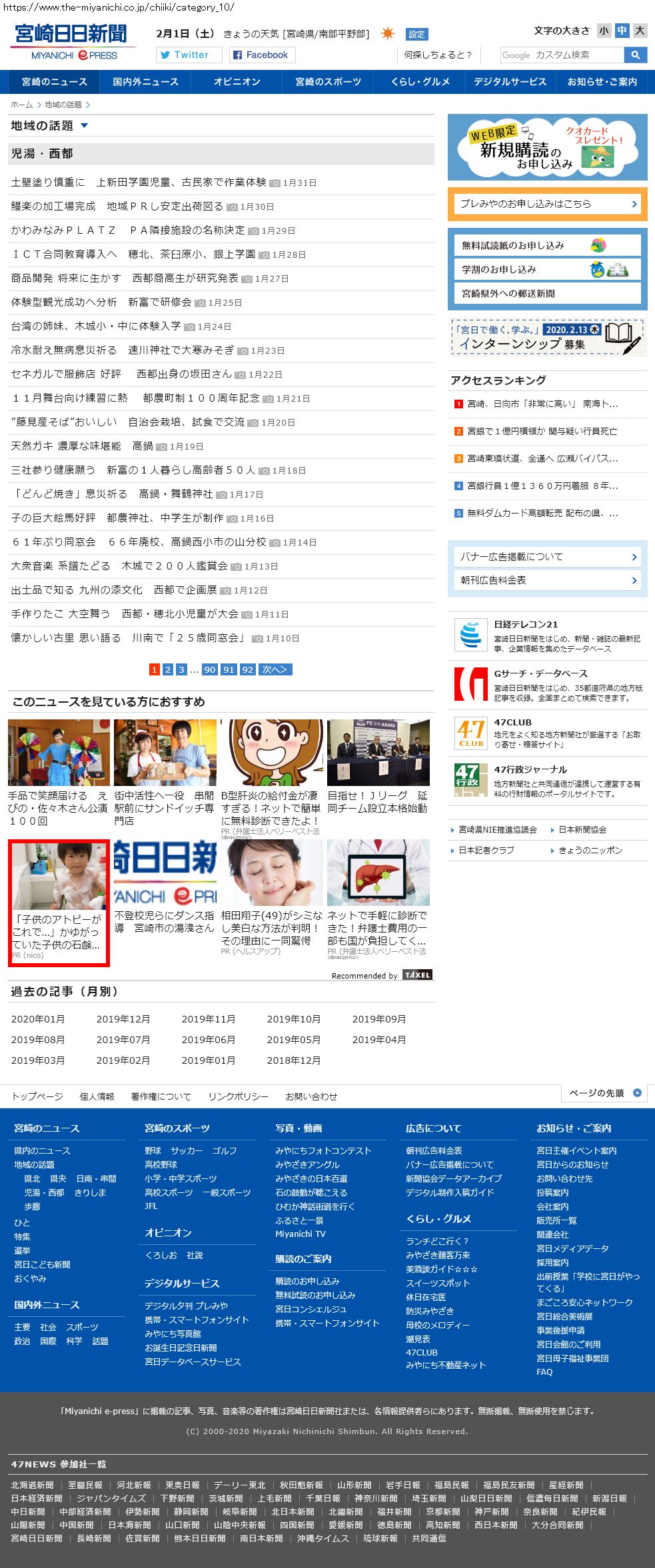Set text size to 小
The image size is (655, 1568).
point(604,31)
